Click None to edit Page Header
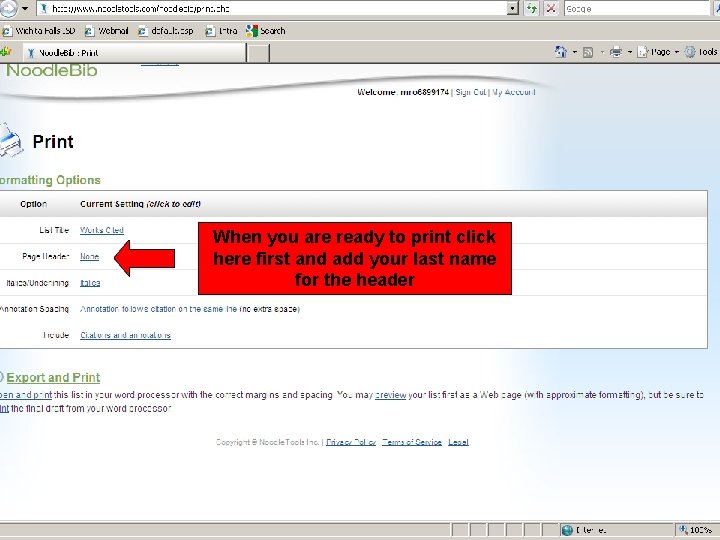720x540 pixels. [90, 257]
